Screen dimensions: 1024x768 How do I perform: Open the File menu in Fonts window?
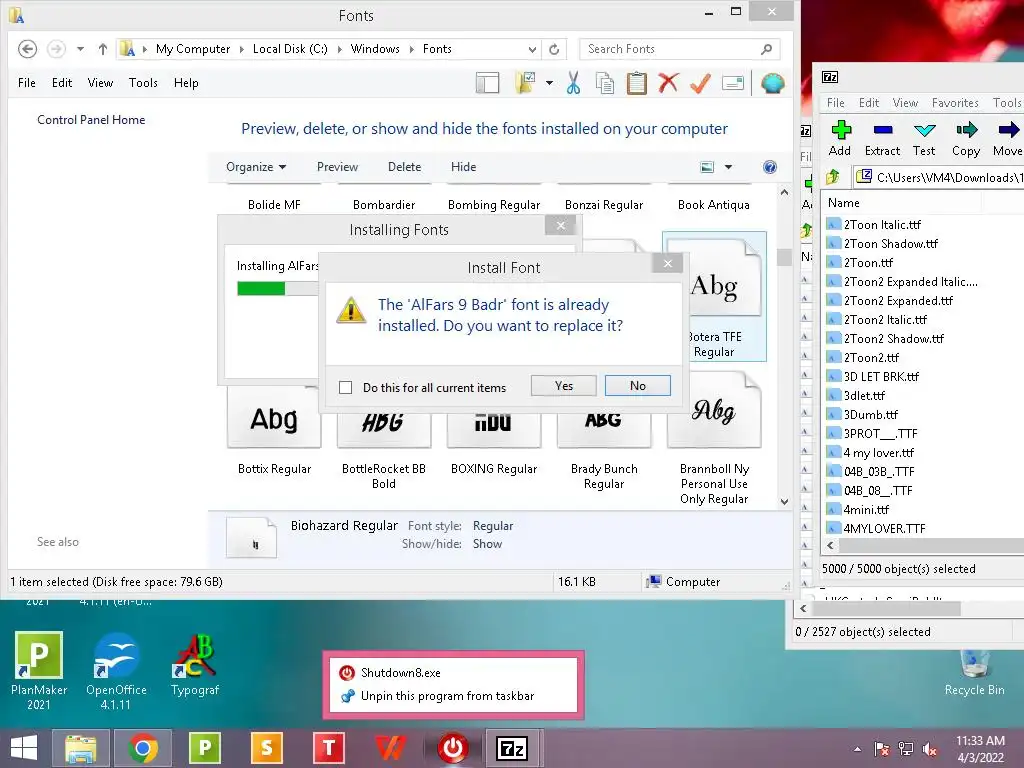[x=27, y=83]
